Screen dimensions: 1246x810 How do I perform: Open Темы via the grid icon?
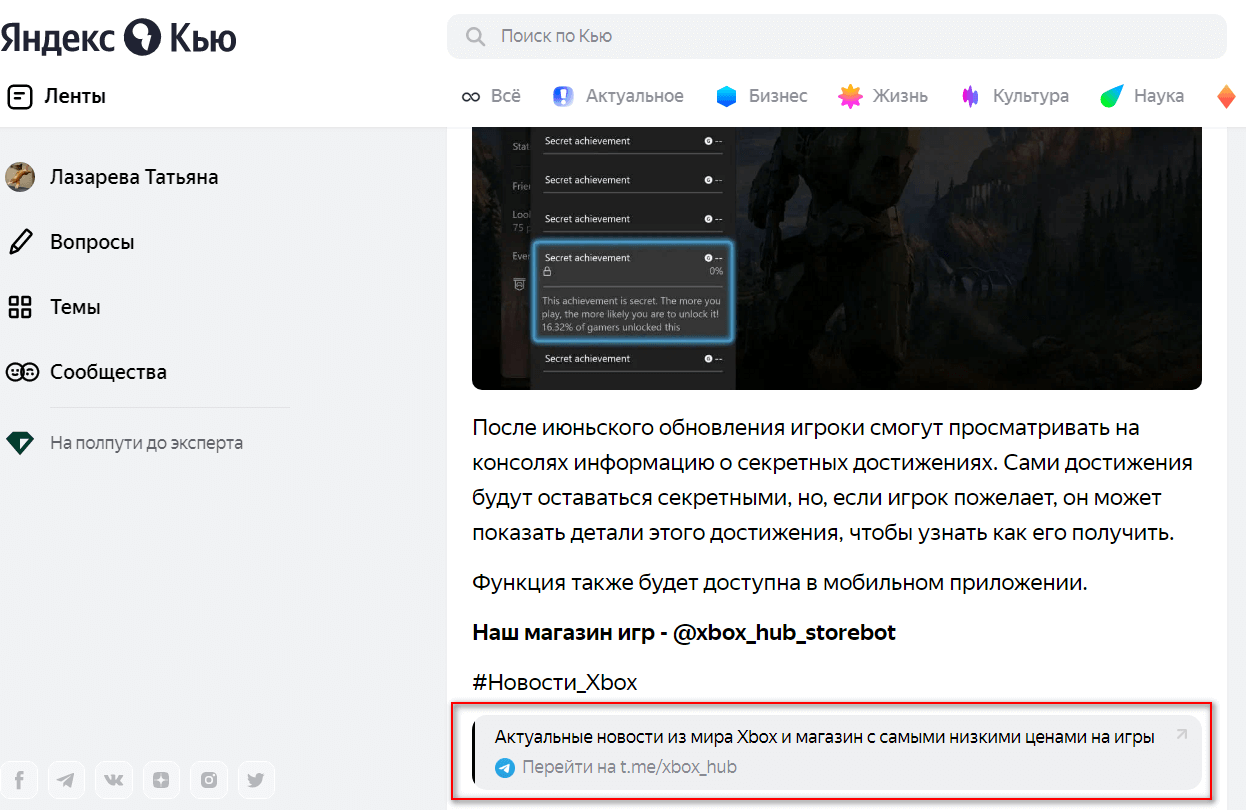(20, 307)
